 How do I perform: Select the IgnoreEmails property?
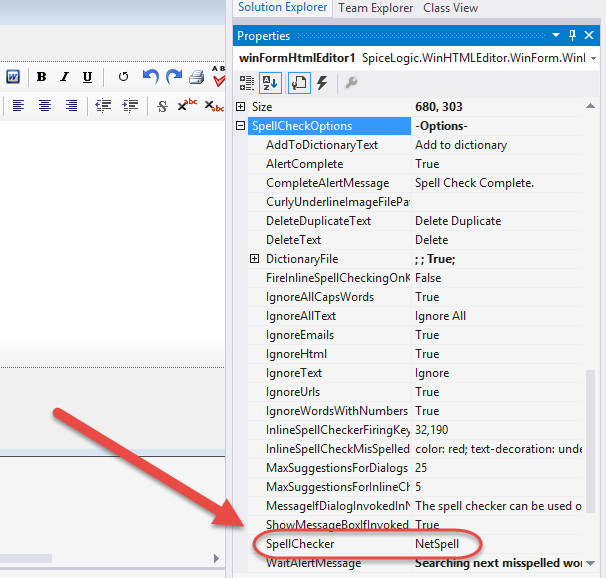point(300,335)
